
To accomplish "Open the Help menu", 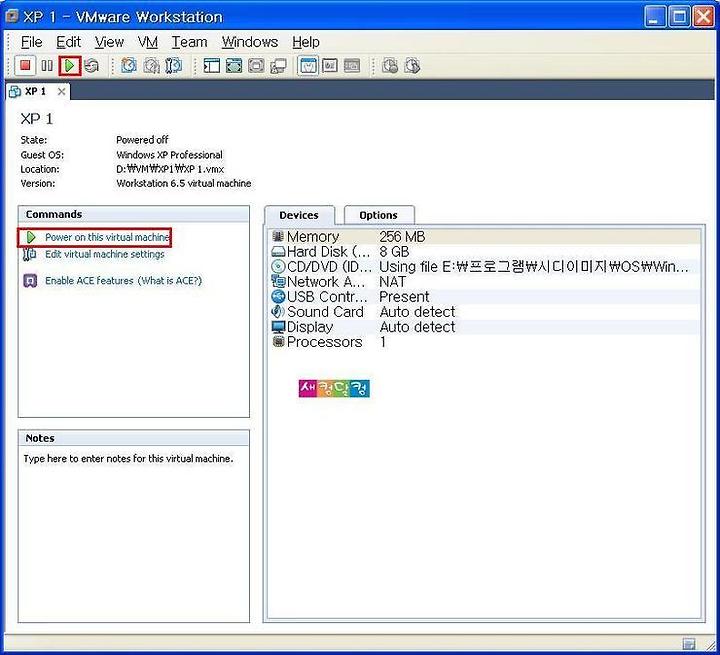I will pyautogui.click(x=306, y=42).
